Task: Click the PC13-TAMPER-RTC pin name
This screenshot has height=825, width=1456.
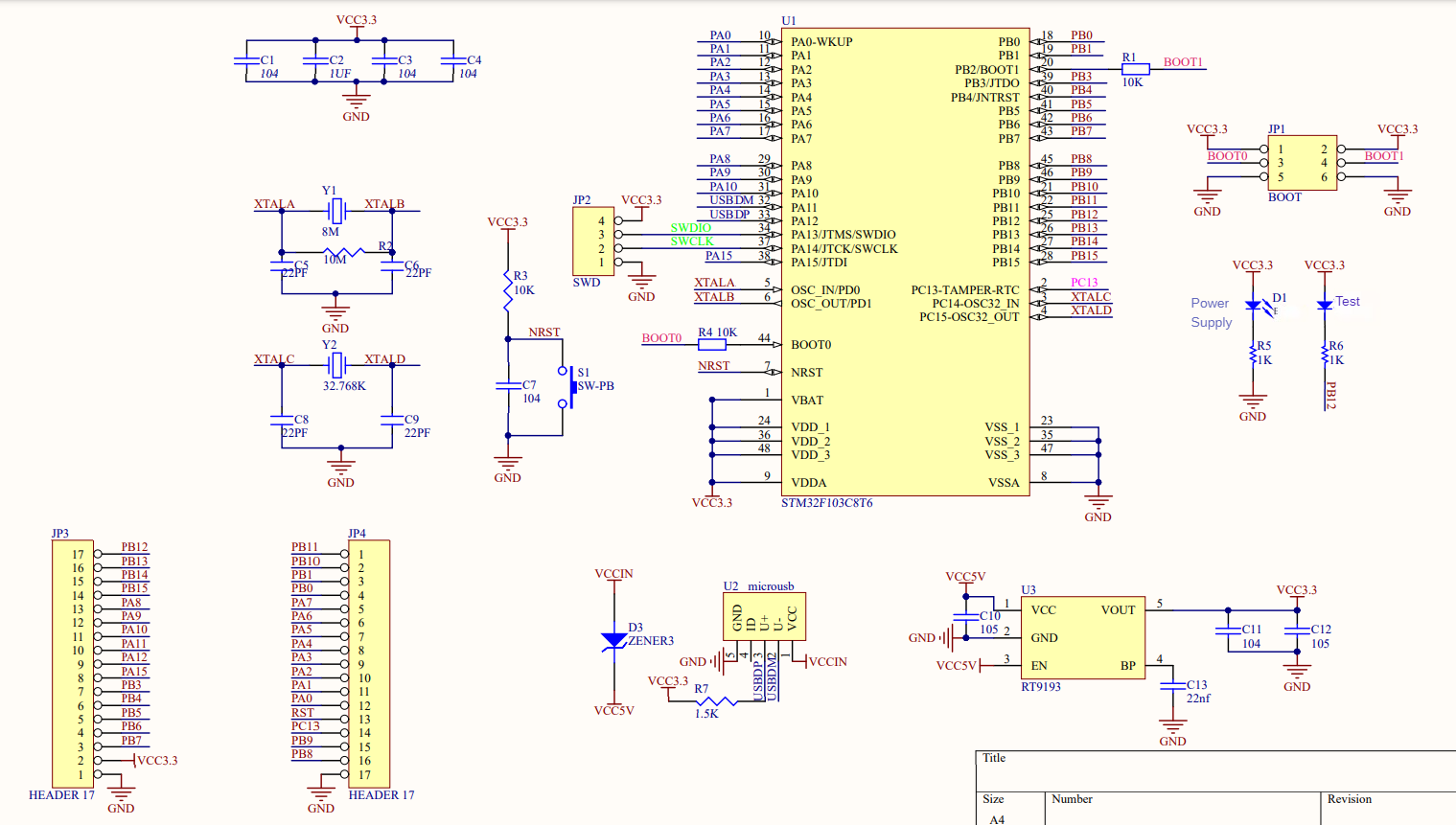Action: 965,290
